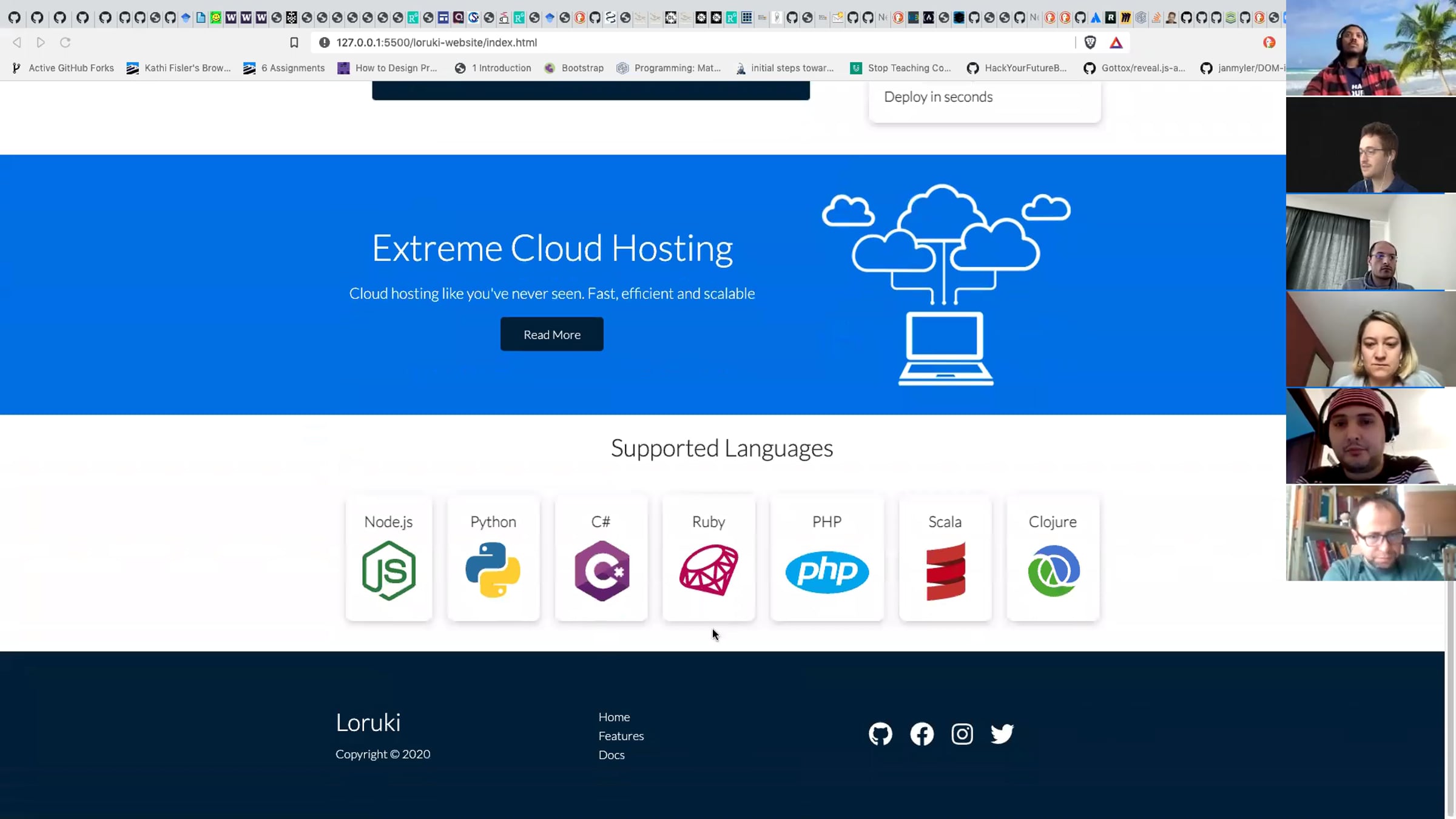Click the "Clojure" card label

pos(1053,522)
